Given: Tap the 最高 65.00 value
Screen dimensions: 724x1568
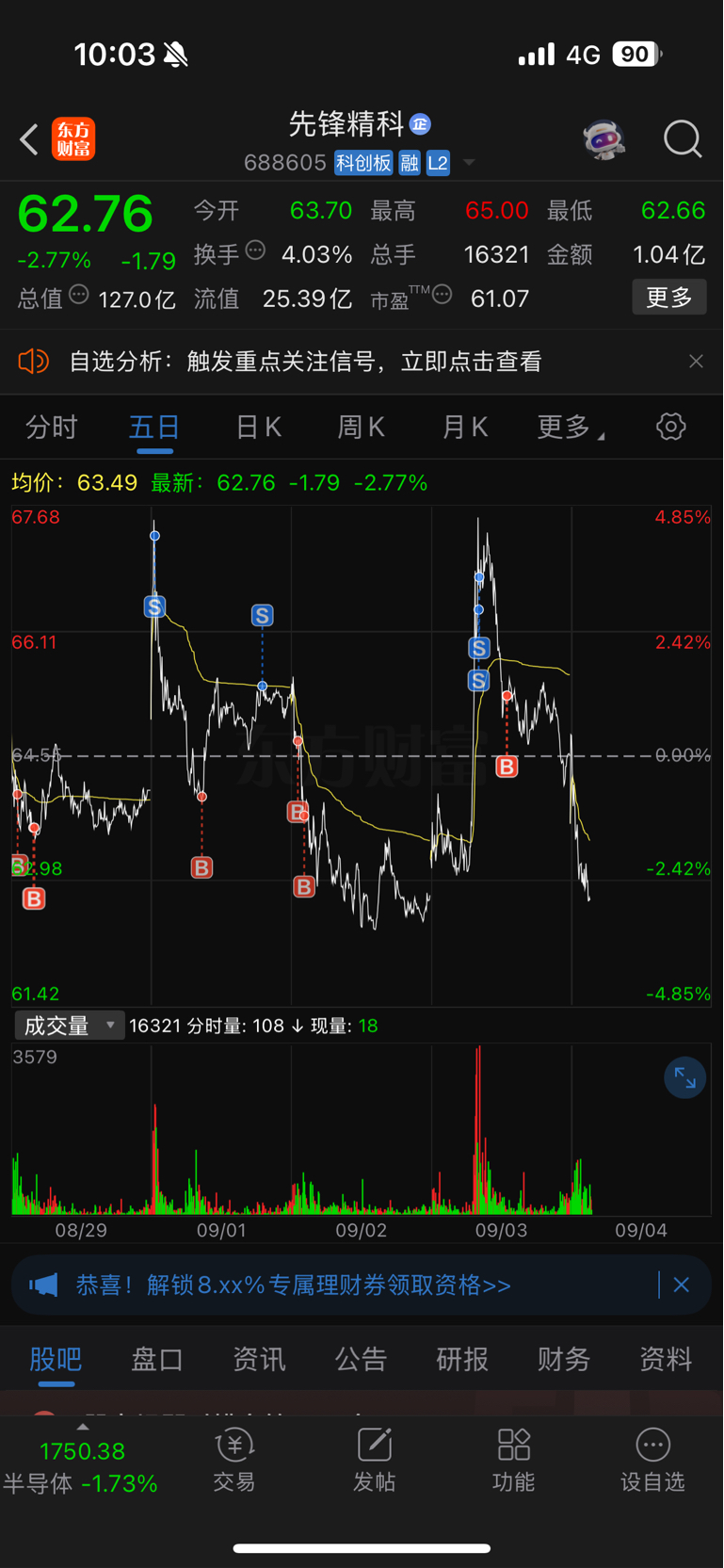Looking at the screenshot, I should click(496, 210).
